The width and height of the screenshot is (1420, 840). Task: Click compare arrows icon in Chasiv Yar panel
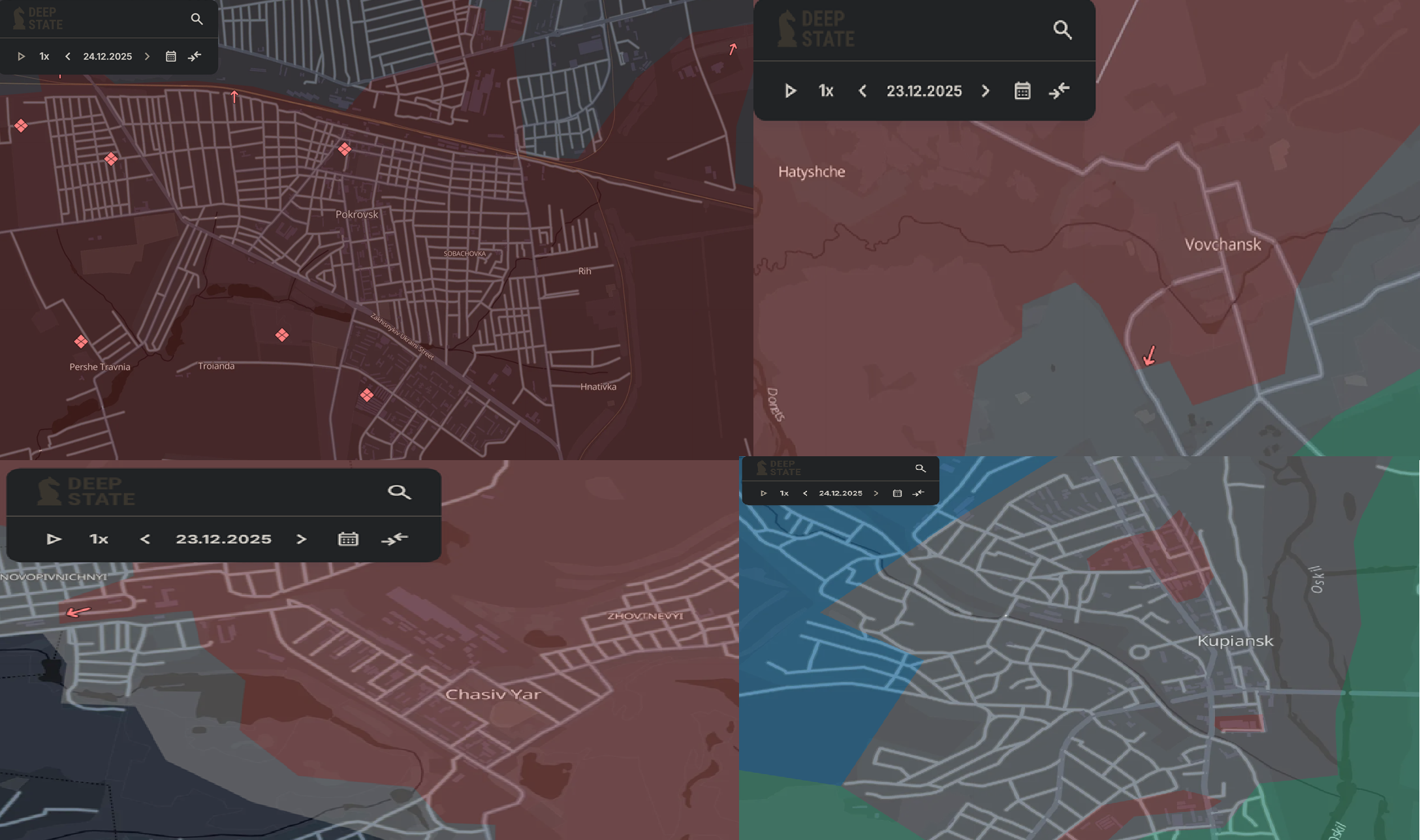point(394,539)
